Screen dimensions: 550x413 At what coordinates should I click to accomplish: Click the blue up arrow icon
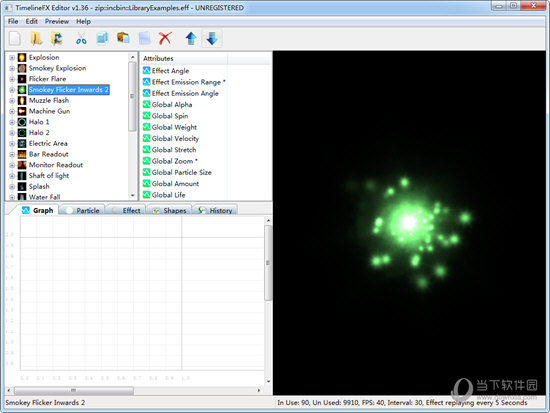click(191, 38)
